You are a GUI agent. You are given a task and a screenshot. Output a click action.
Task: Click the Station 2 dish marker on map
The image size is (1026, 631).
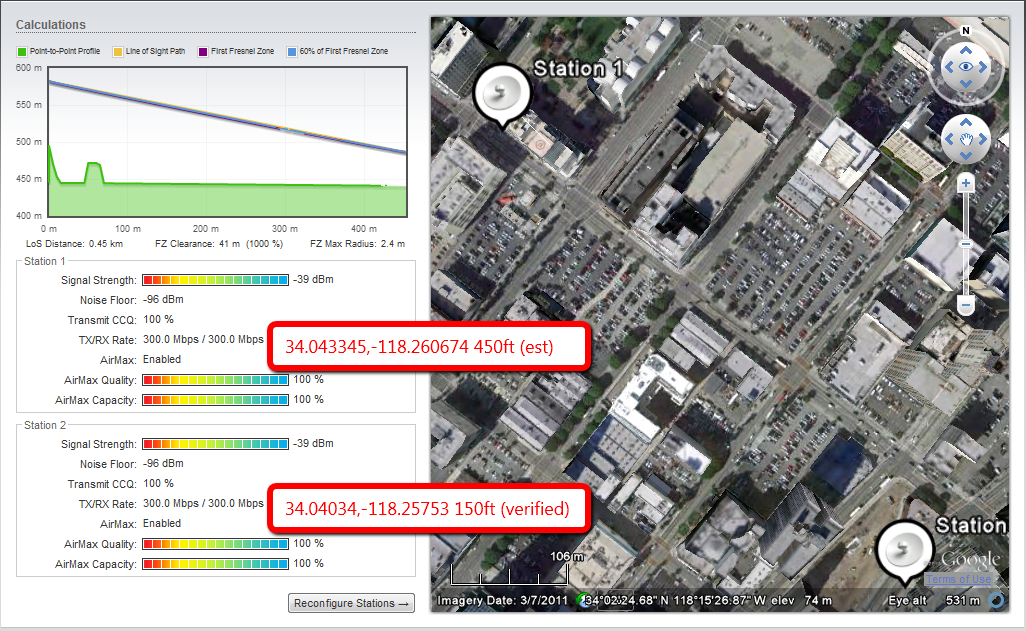(906, 552)
